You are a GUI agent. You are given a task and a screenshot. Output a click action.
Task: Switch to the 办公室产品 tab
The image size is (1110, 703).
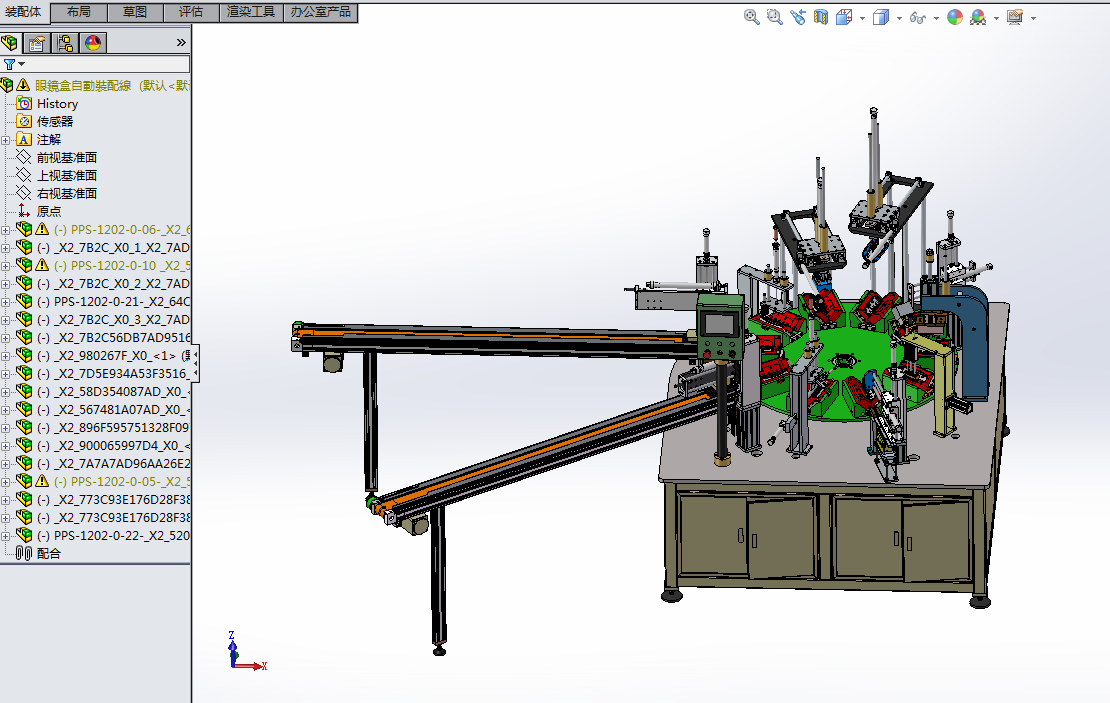pyautogui.click(x=321, y=12)
